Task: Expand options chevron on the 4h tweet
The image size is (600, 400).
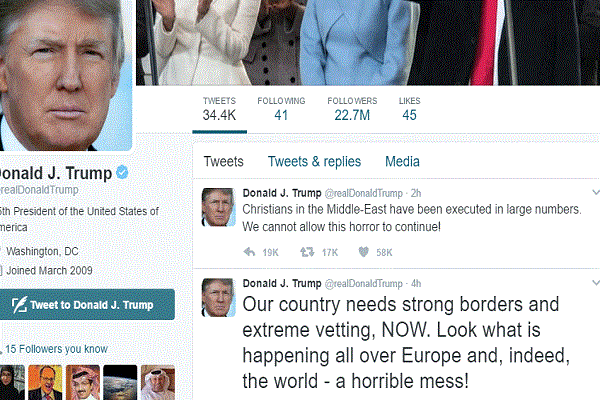Action: (x=596, y=283)
